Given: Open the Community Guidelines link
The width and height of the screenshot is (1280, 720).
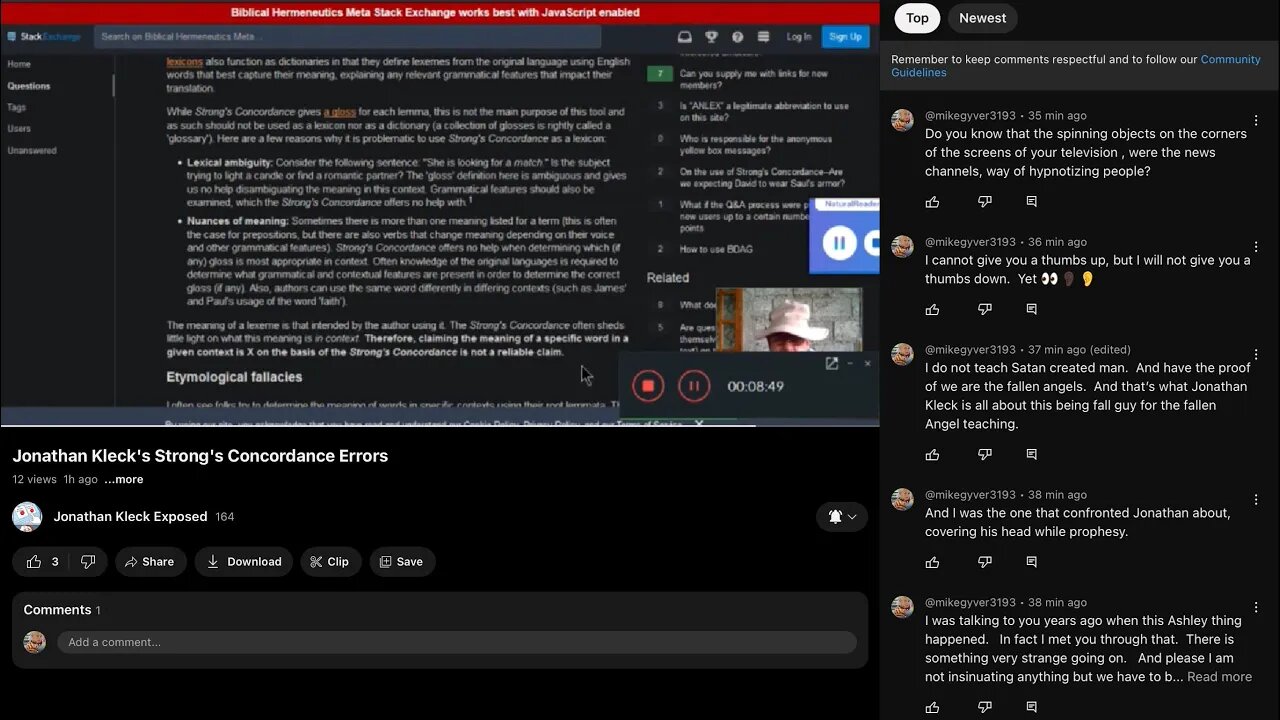Looking at the screenshot, I should coord(1076,66).
